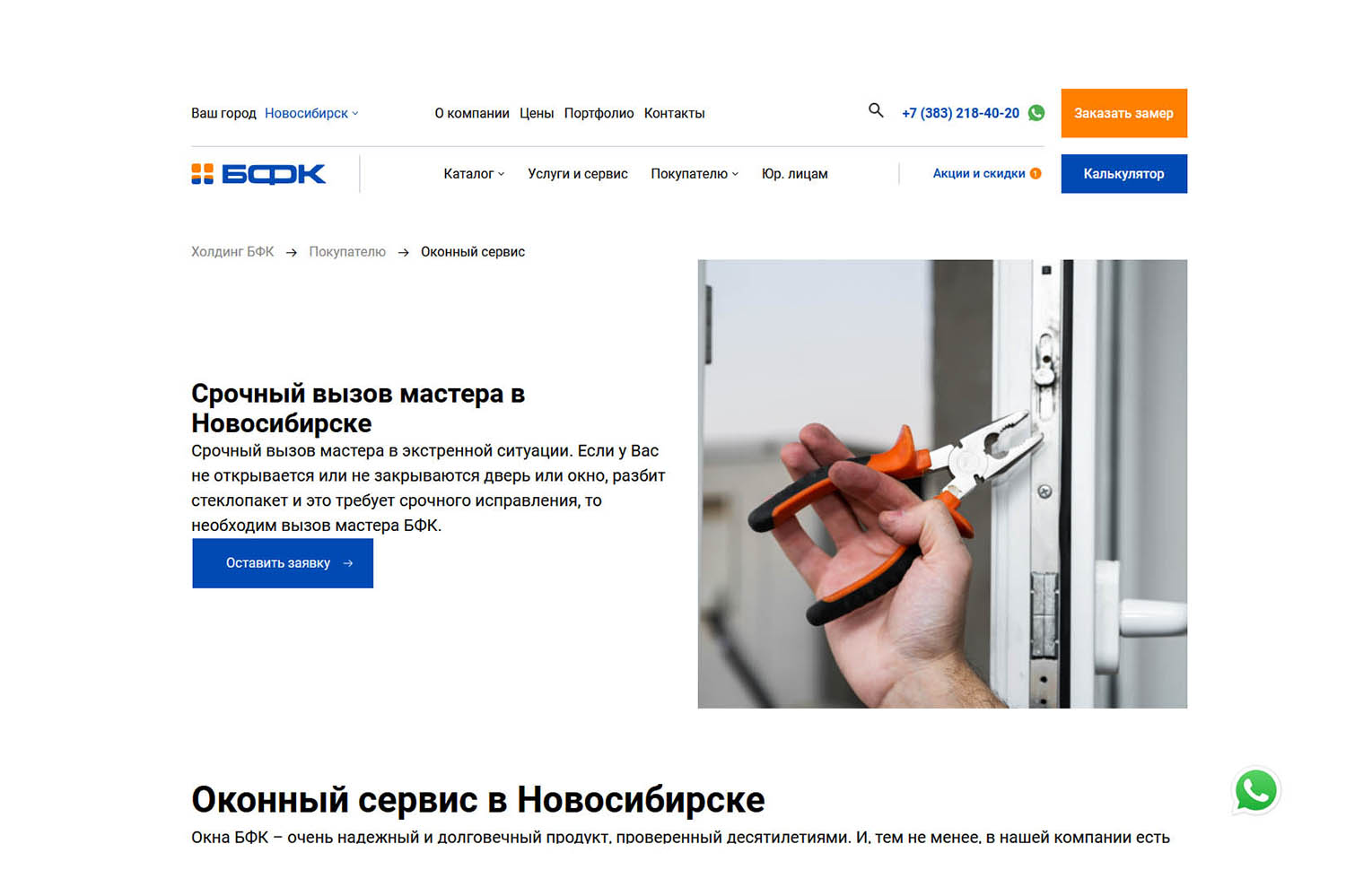The height and width of the screenshot is (896, 1346).
Task: Open the Контакты page
Action: coord(674,113)
